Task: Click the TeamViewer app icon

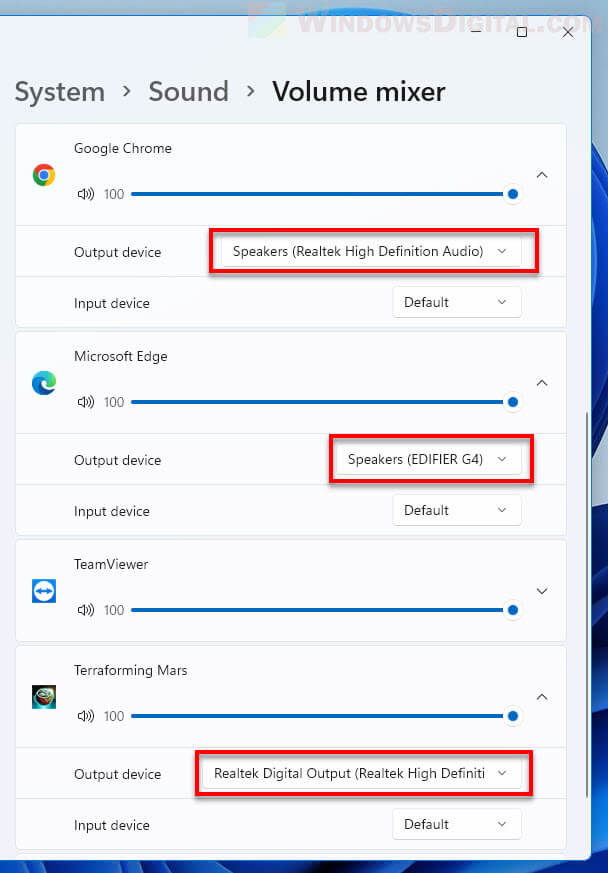Action: [44, 591]
